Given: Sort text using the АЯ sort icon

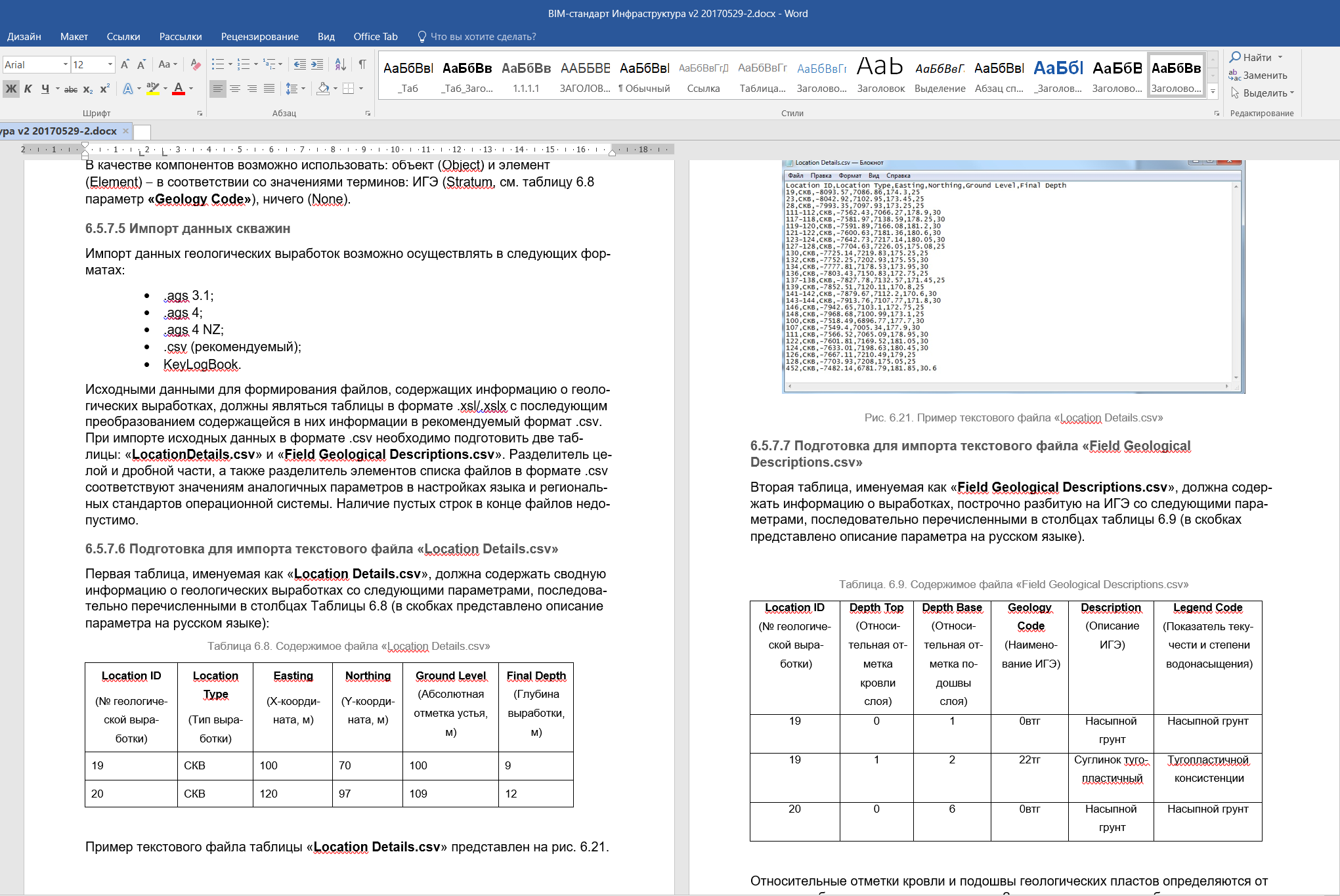Looking at the screenshot, I should click(x=340, y=64).
